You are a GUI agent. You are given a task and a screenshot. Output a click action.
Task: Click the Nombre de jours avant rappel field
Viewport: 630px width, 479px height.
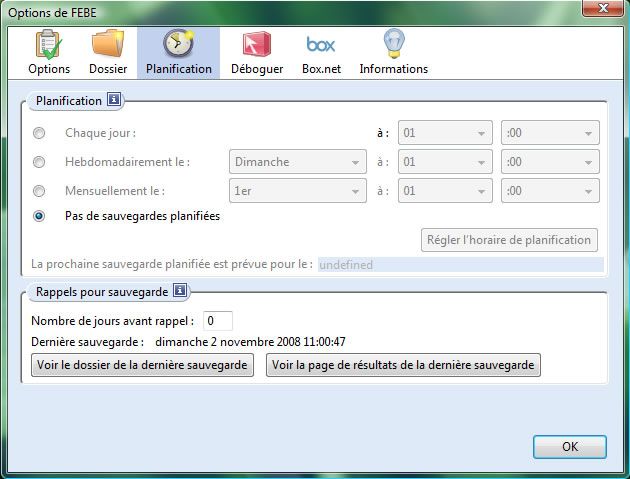click(218, 321)
